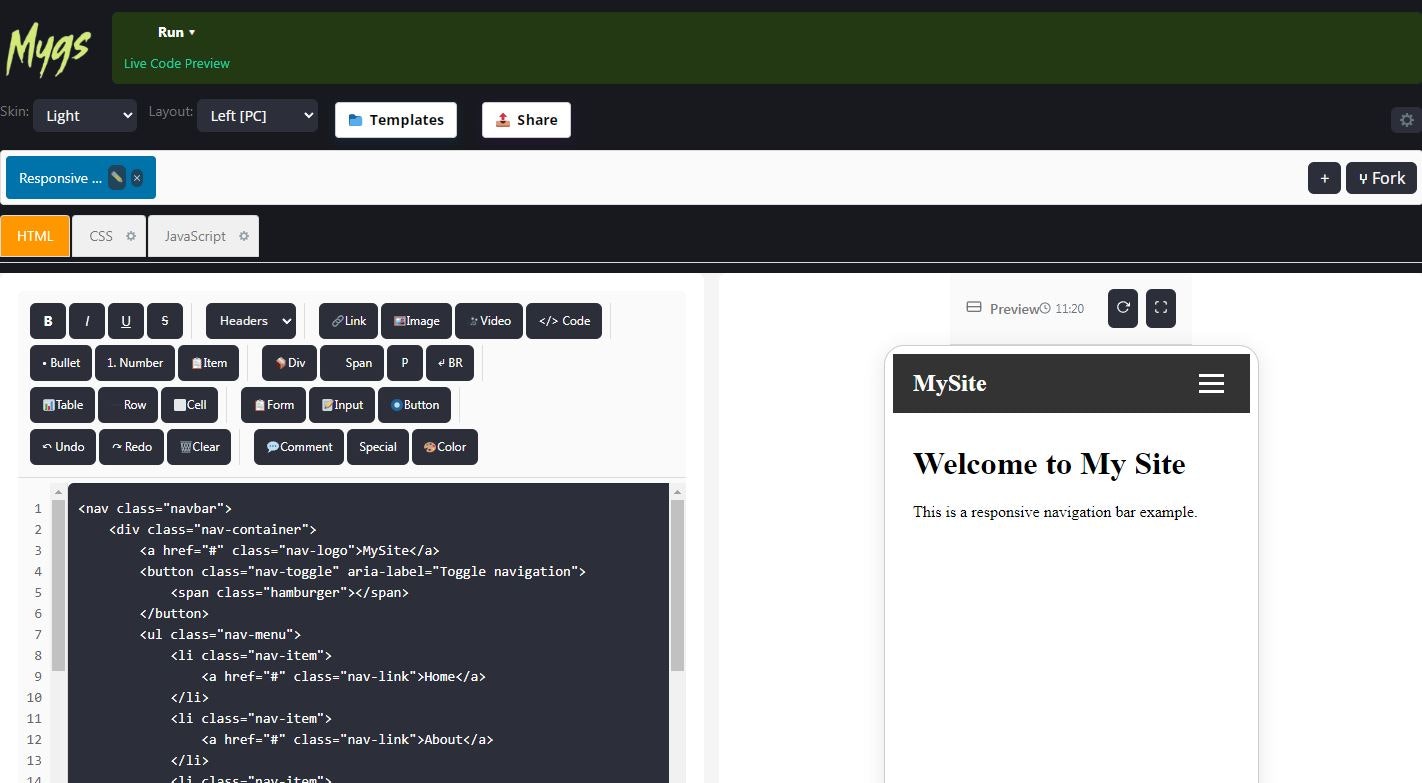Viewport: 1422px width, 783px height.
Task: Click the Preview label icon
Action: (973, 307)
